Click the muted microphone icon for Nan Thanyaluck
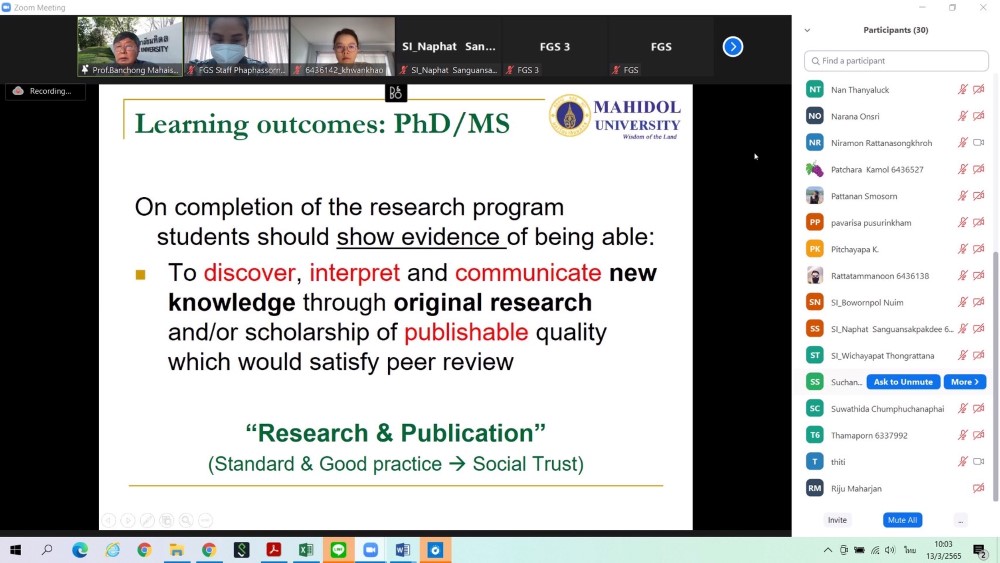This screenshot has height=563, width=1000. point(963,89)
